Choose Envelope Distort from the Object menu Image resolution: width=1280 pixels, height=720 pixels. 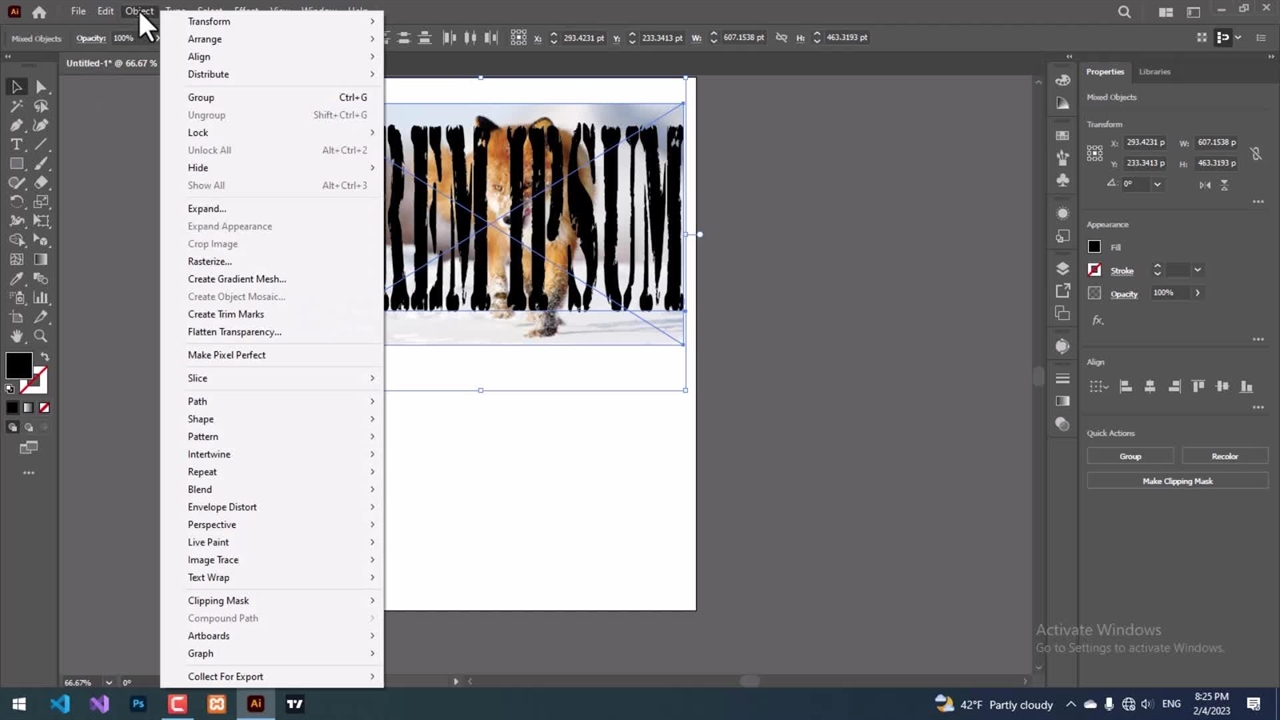[222, 507]
